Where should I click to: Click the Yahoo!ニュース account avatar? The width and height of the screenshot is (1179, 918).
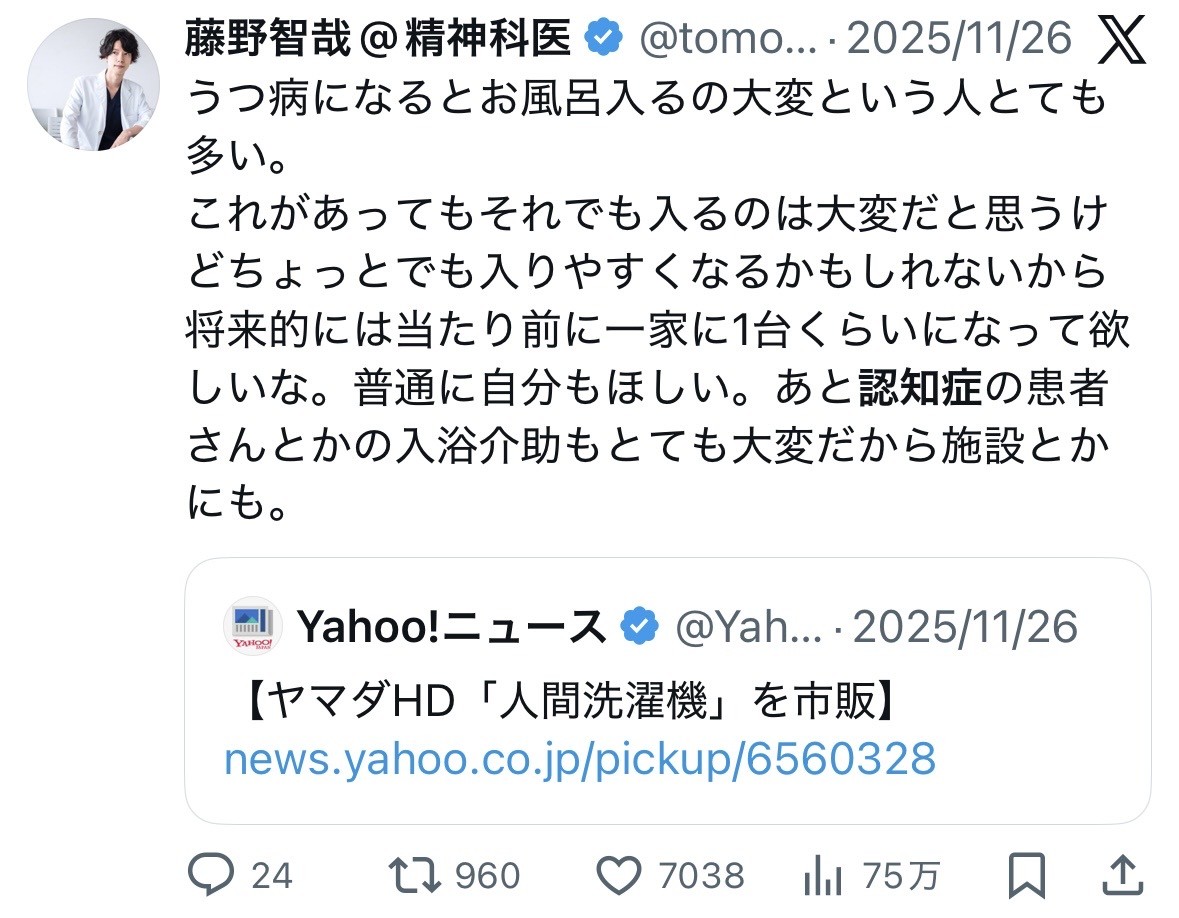252,627
